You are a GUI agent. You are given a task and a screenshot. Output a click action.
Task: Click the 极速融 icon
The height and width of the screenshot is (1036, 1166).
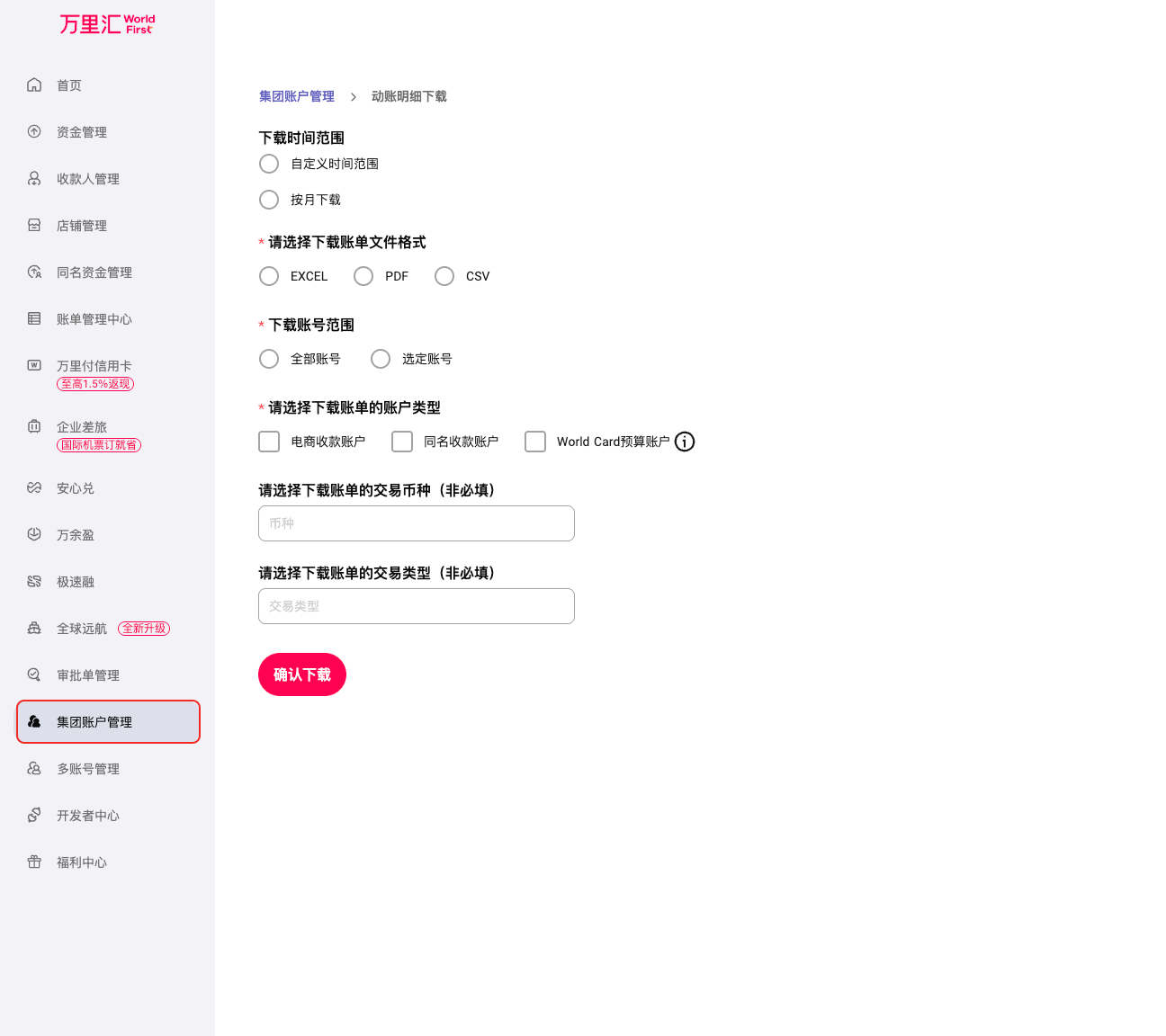pyautogui.click(x=34, y=581)
